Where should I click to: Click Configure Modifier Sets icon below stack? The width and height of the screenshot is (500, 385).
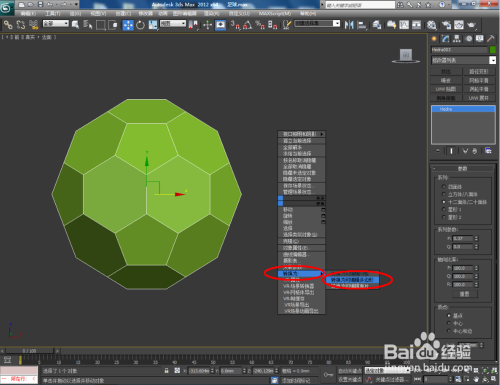coord(488,151)
